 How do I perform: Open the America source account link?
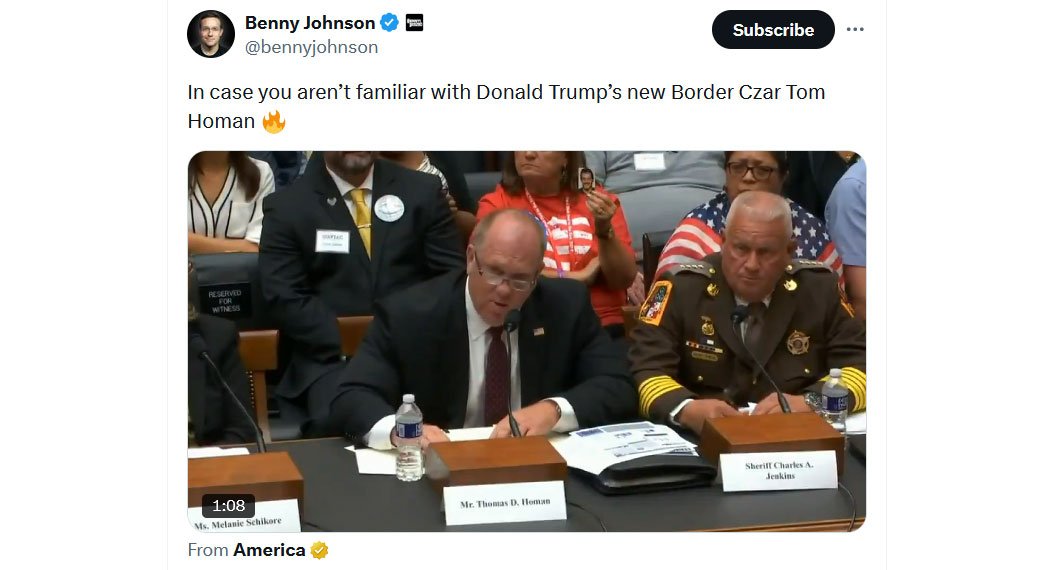tap(269, 550)
